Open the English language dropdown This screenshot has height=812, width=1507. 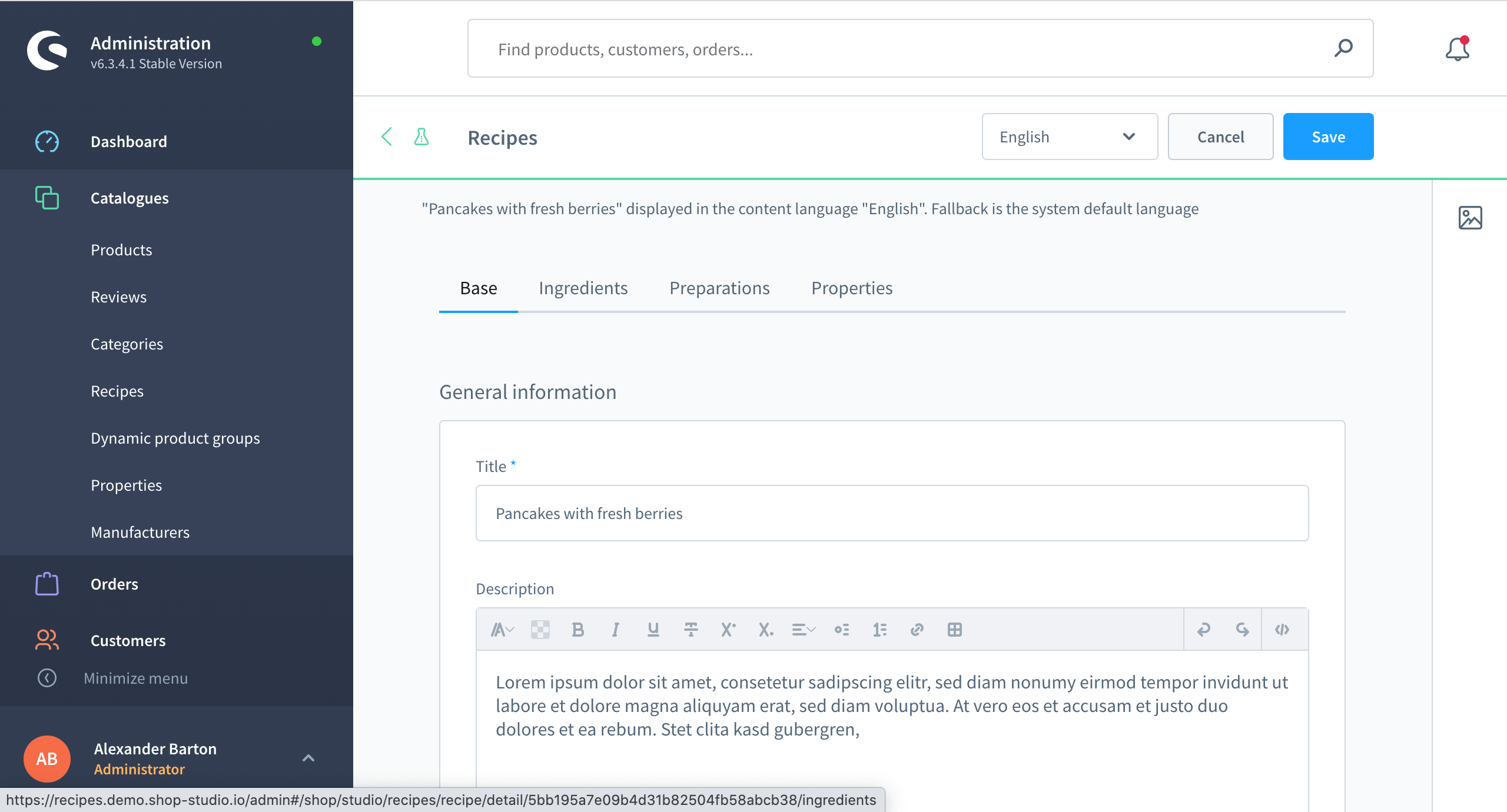pos(1069,137)
